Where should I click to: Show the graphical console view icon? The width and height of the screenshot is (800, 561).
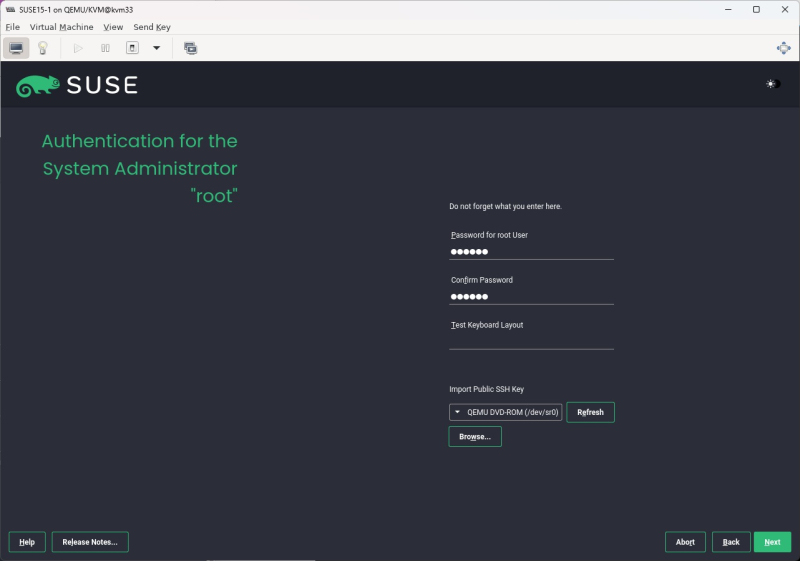tap(16, 48)
